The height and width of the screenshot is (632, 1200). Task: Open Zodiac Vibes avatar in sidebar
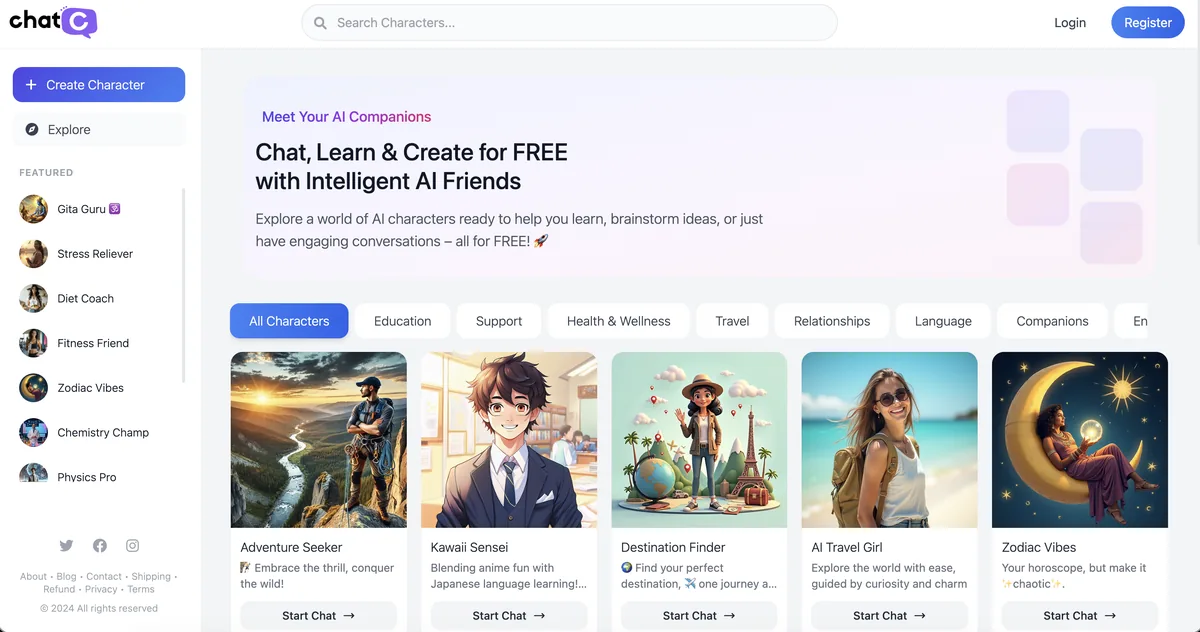33,388
